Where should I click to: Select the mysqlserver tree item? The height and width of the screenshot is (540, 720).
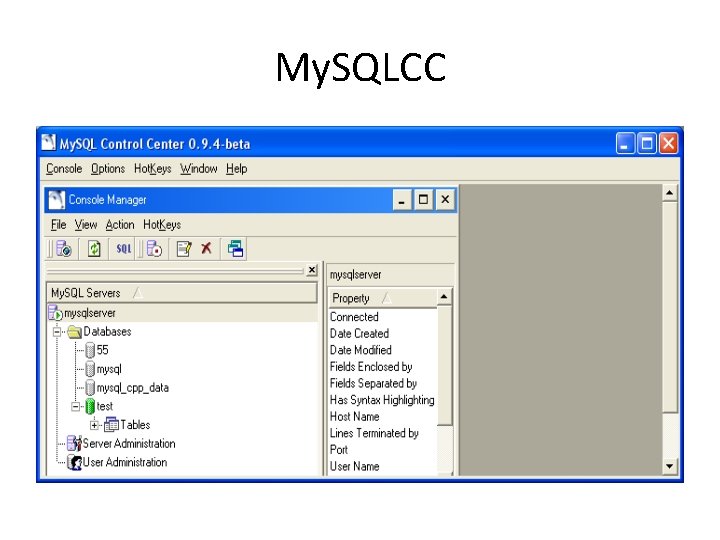coord(90,313)
